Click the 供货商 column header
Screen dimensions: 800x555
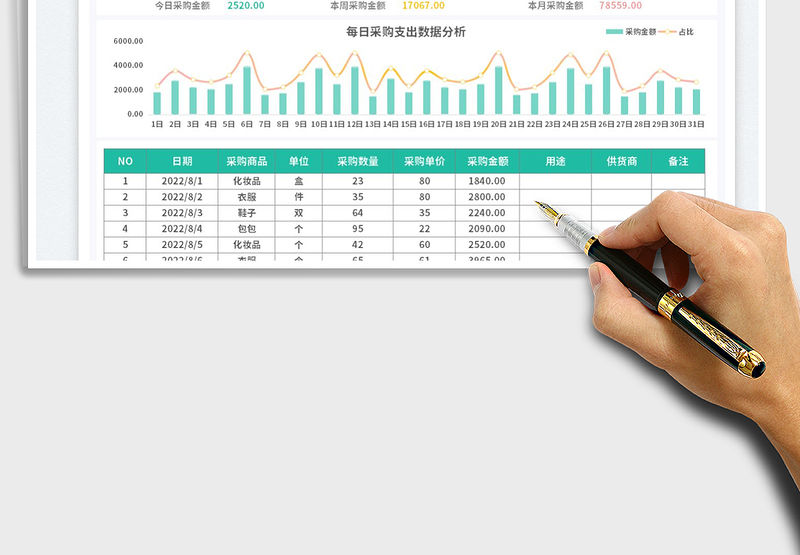(621, 161)
